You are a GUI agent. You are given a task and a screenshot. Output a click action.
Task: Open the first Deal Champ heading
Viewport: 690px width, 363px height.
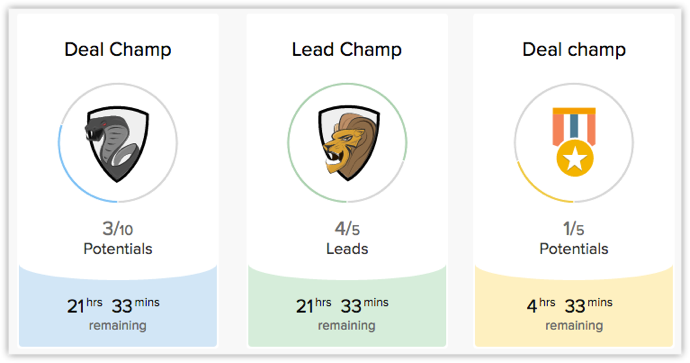[118, 49]
